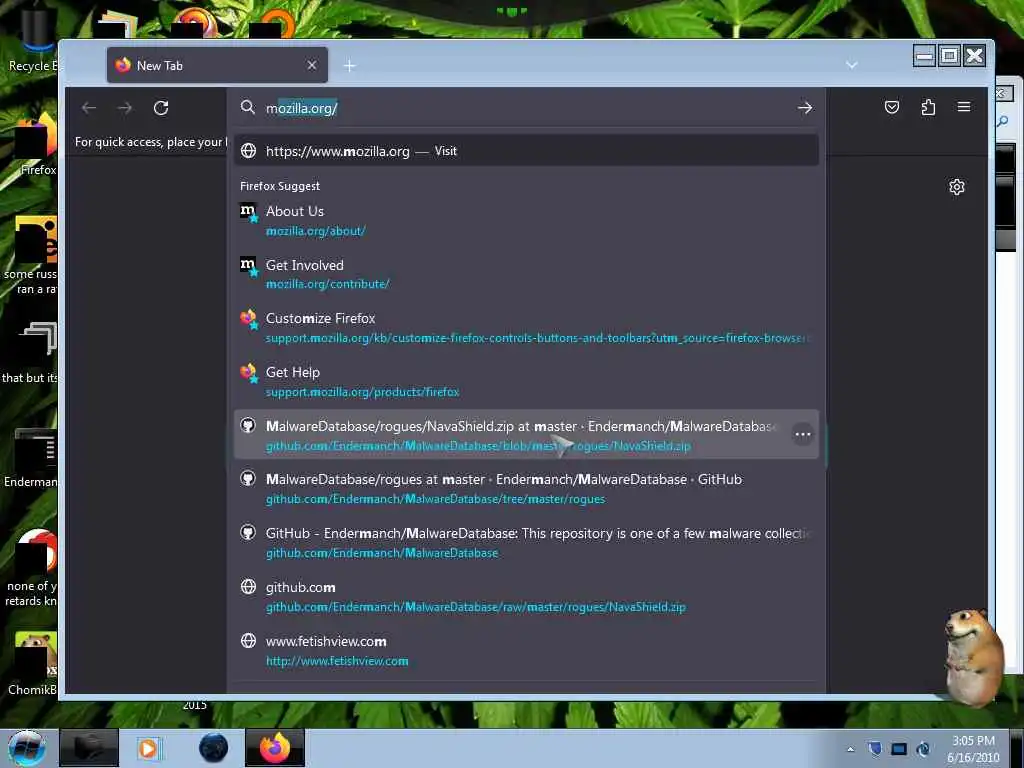The image size is (1024, 768).
Task: Open the dark globe taskbar icon
Action: (214, 748)
